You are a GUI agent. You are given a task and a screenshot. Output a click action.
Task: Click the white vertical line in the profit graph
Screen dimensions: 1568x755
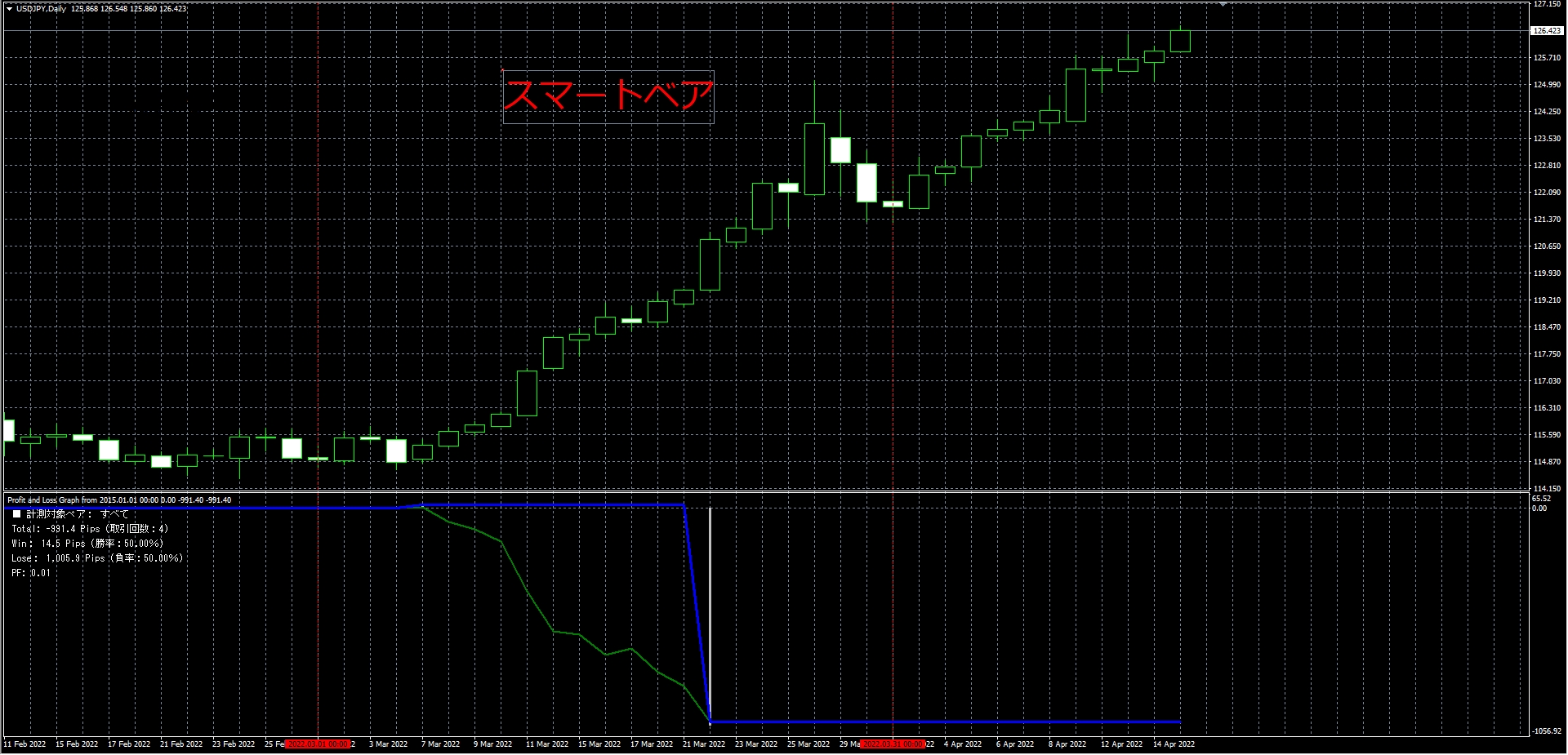pyautogui.click(x=710, y=612)
